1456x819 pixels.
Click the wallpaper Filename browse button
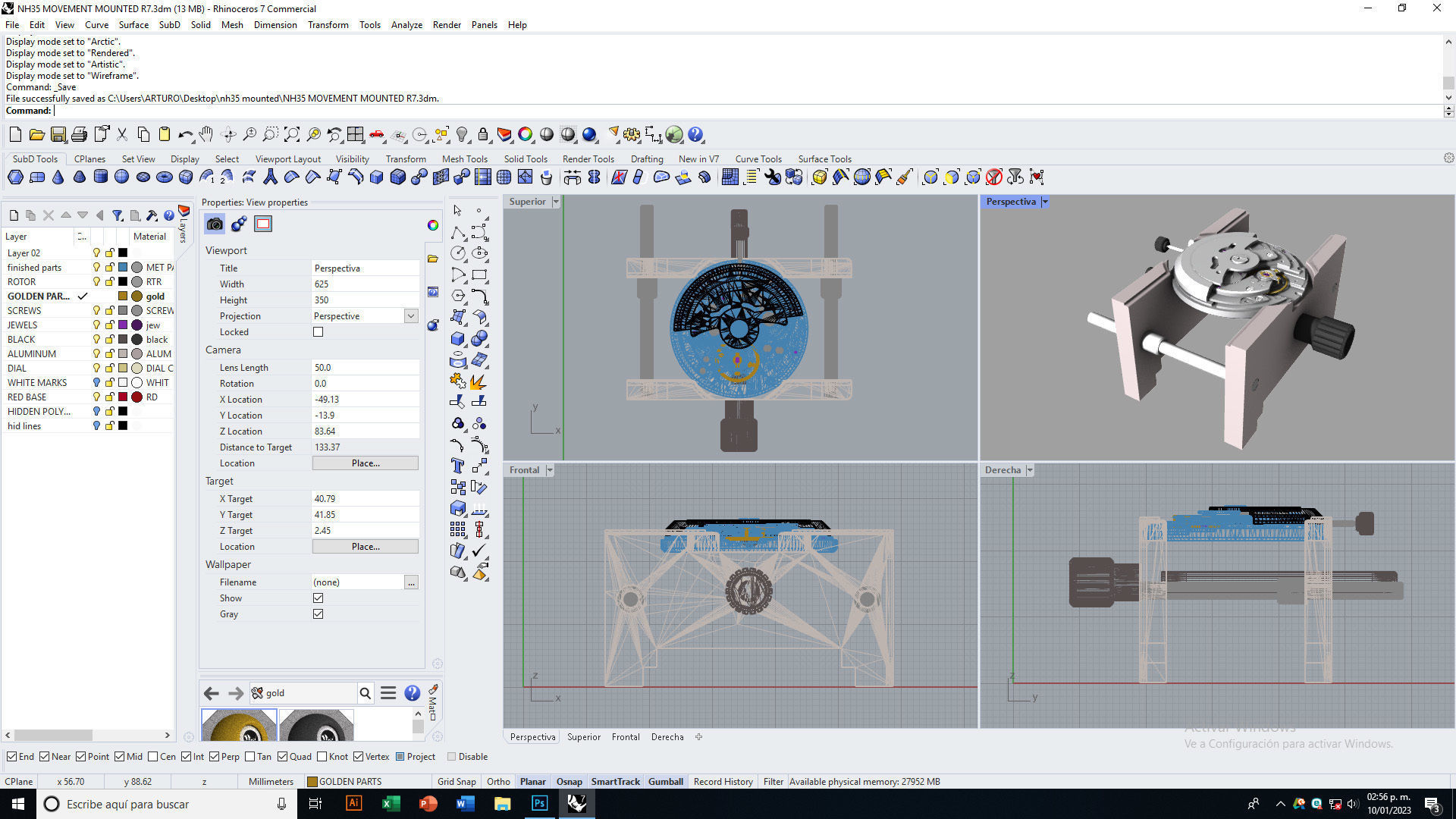tap(411, 582)
